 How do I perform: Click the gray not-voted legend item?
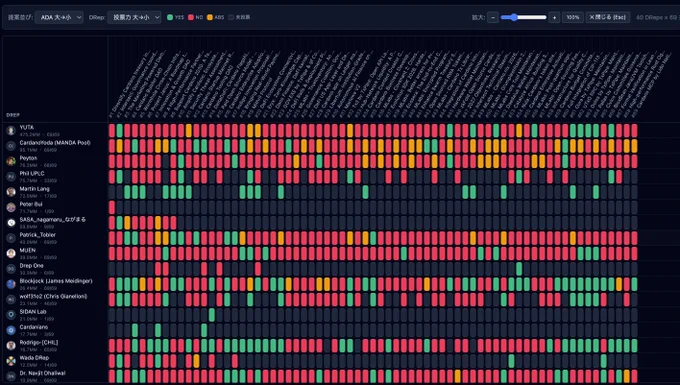coord(239,17)
